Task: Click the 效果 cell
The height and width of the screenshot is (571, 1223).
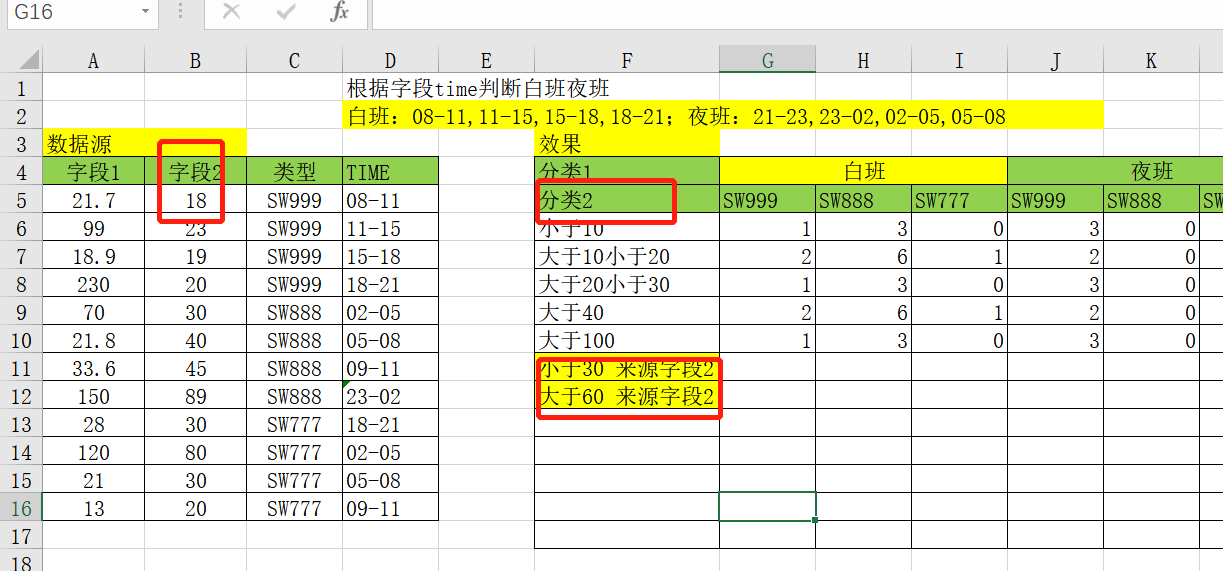Action: click(626, 144)
